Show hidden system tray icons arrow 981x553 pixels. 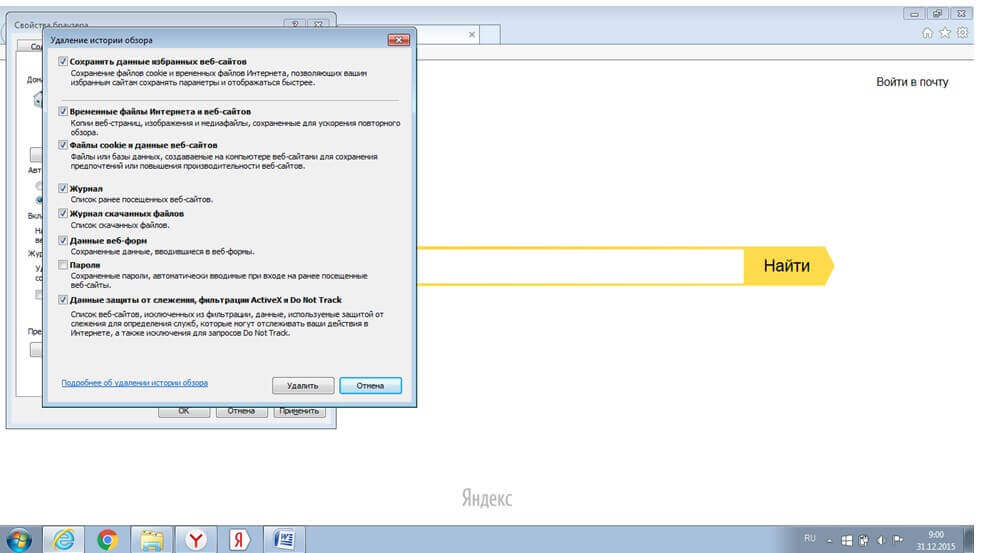829,540
